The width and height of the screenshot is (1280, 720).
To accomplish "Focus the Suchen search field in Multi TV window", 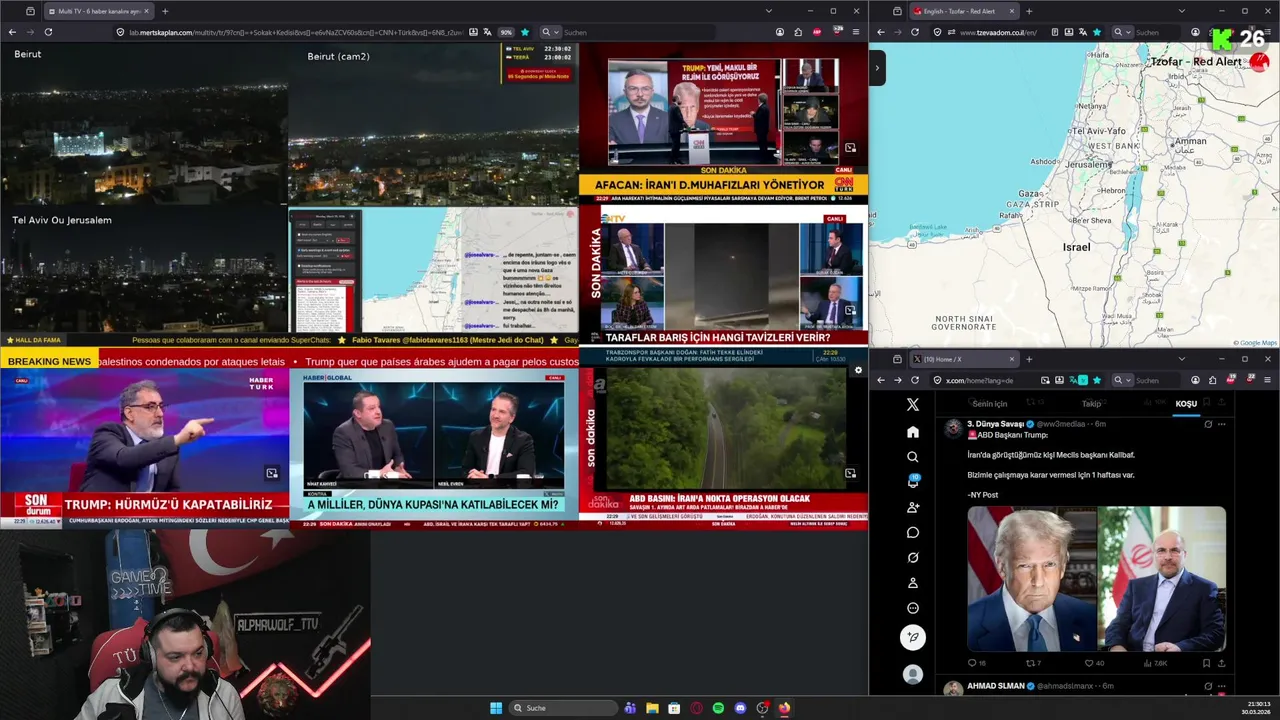I will 640,32.
